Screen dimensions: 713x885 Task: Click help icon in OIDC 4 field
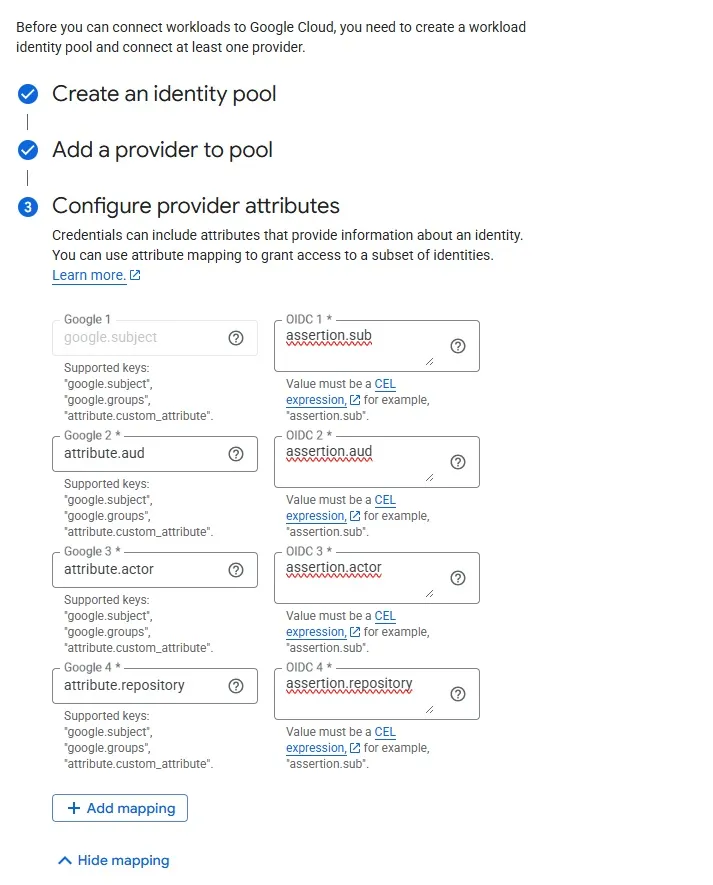pyautogui.click(x=458, y=694)
